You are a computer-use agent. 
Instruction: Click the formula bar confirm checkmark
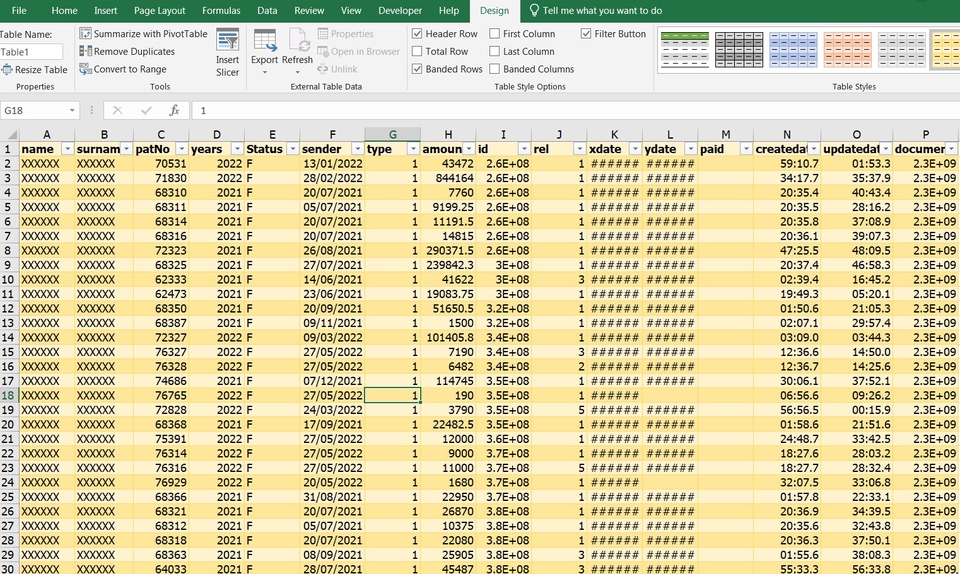click(x=146, y=110)
